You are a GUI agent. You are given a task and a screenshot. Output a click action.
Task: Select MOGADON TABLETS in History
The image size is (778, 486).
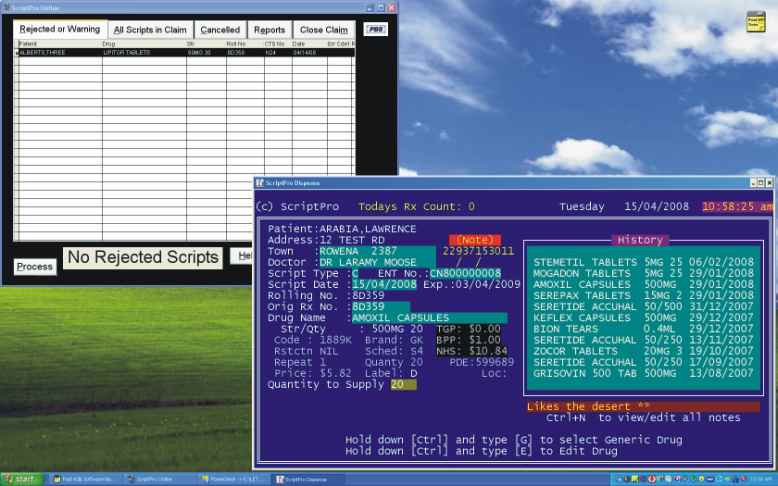click(644, 273)
